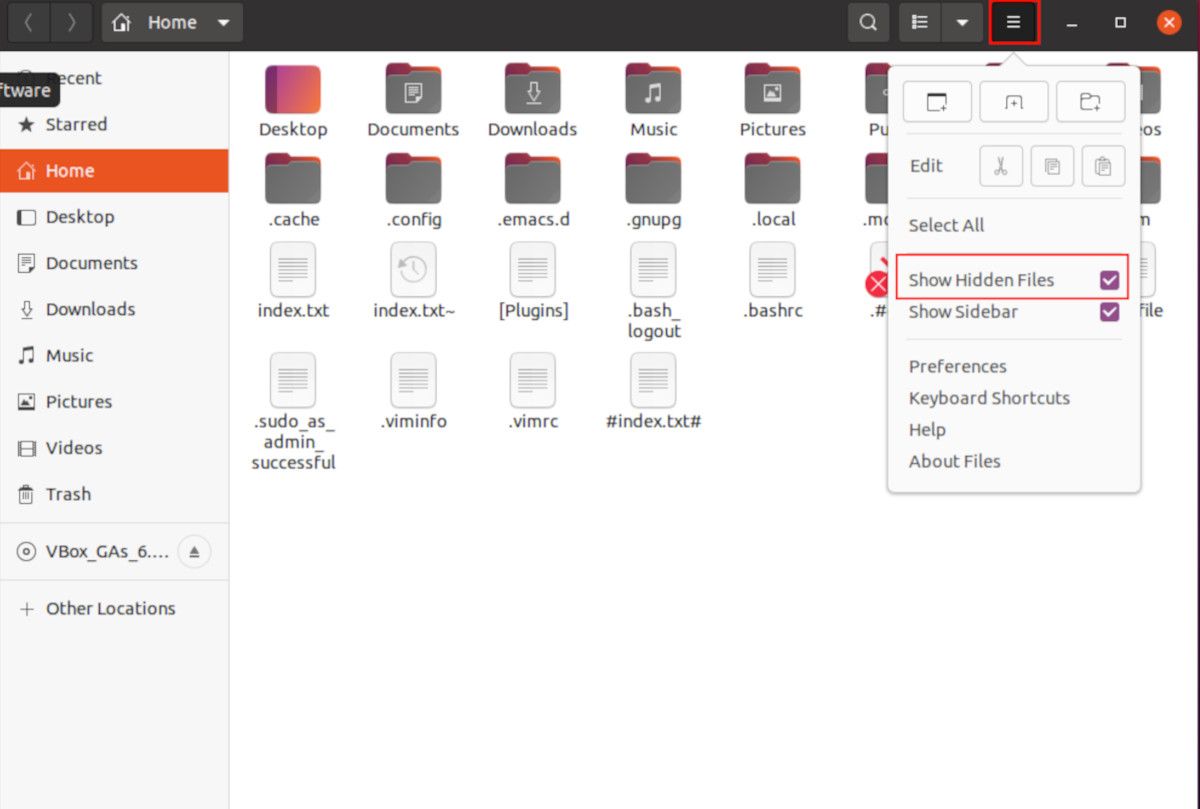Open the Trash in the sidebar

(70, 494)
